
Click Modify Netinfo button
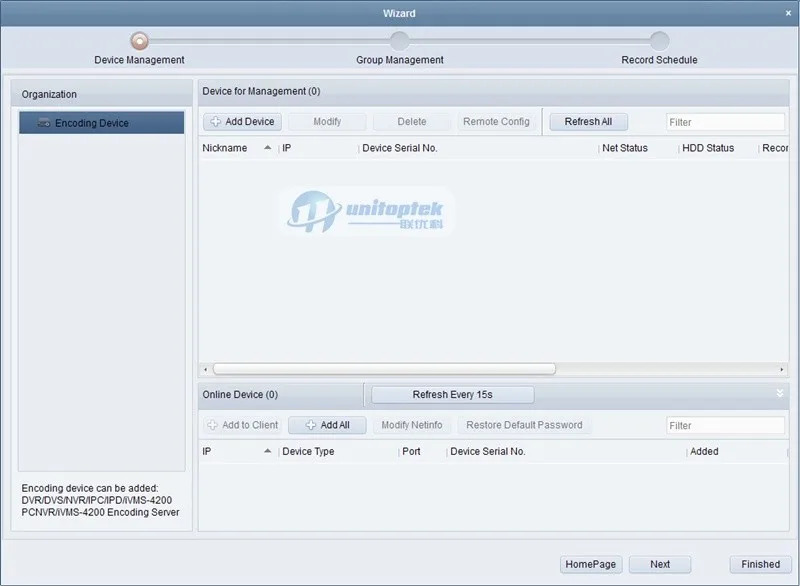click(x=412, y=425)
